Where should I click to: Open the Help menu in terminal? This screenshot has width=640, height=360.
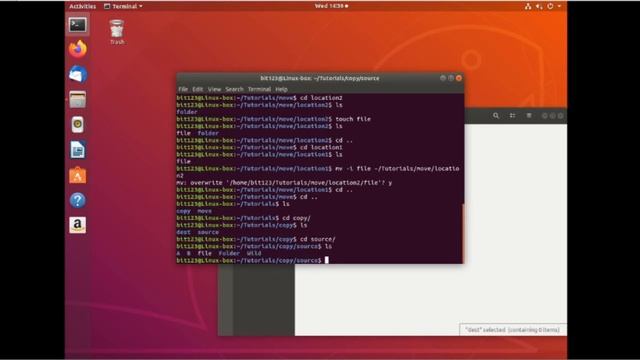coord(281,89)
